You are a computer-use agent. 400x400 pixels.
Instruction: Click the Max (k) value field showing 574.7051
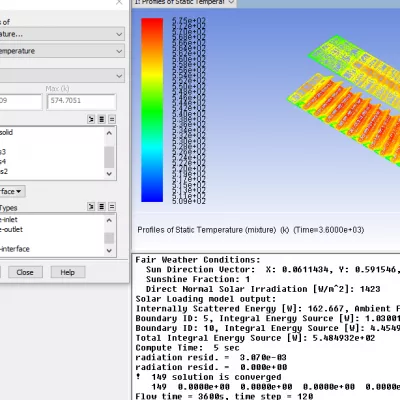(x=81, y=102)
